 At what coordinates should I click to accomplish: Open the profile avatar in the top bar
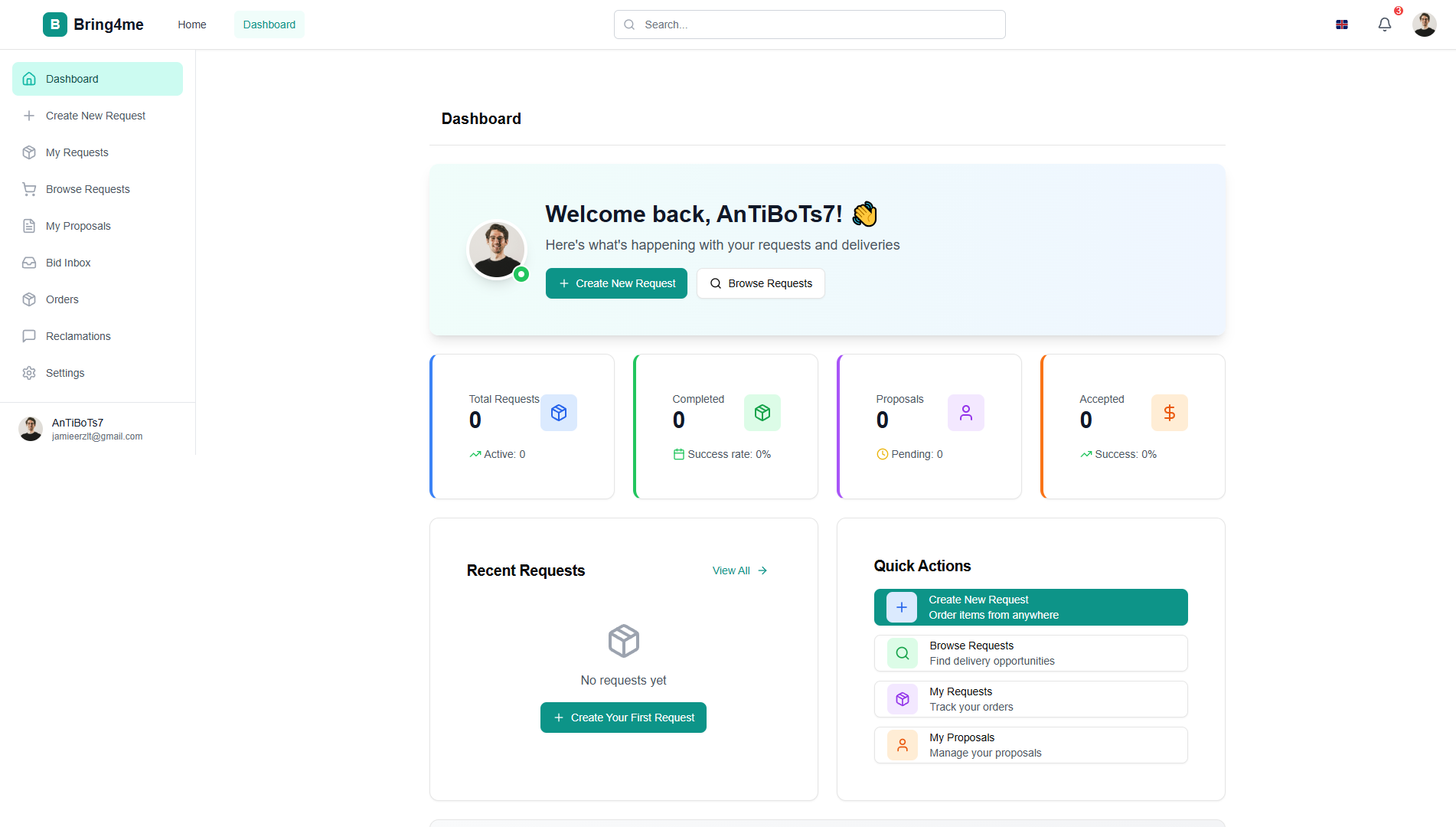click(1424, 25)
